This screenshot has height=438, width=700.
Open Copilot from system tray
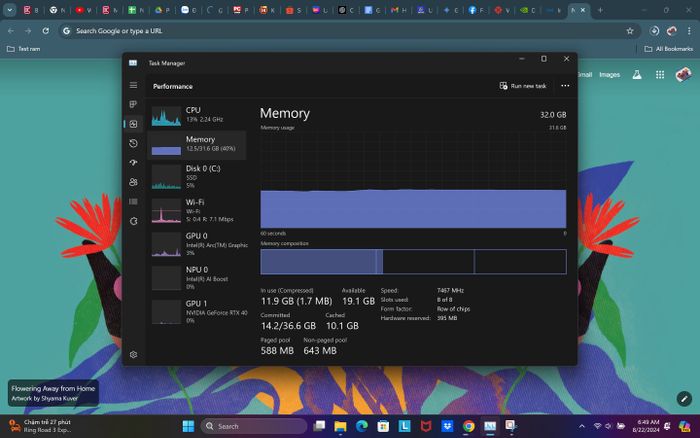684,426
